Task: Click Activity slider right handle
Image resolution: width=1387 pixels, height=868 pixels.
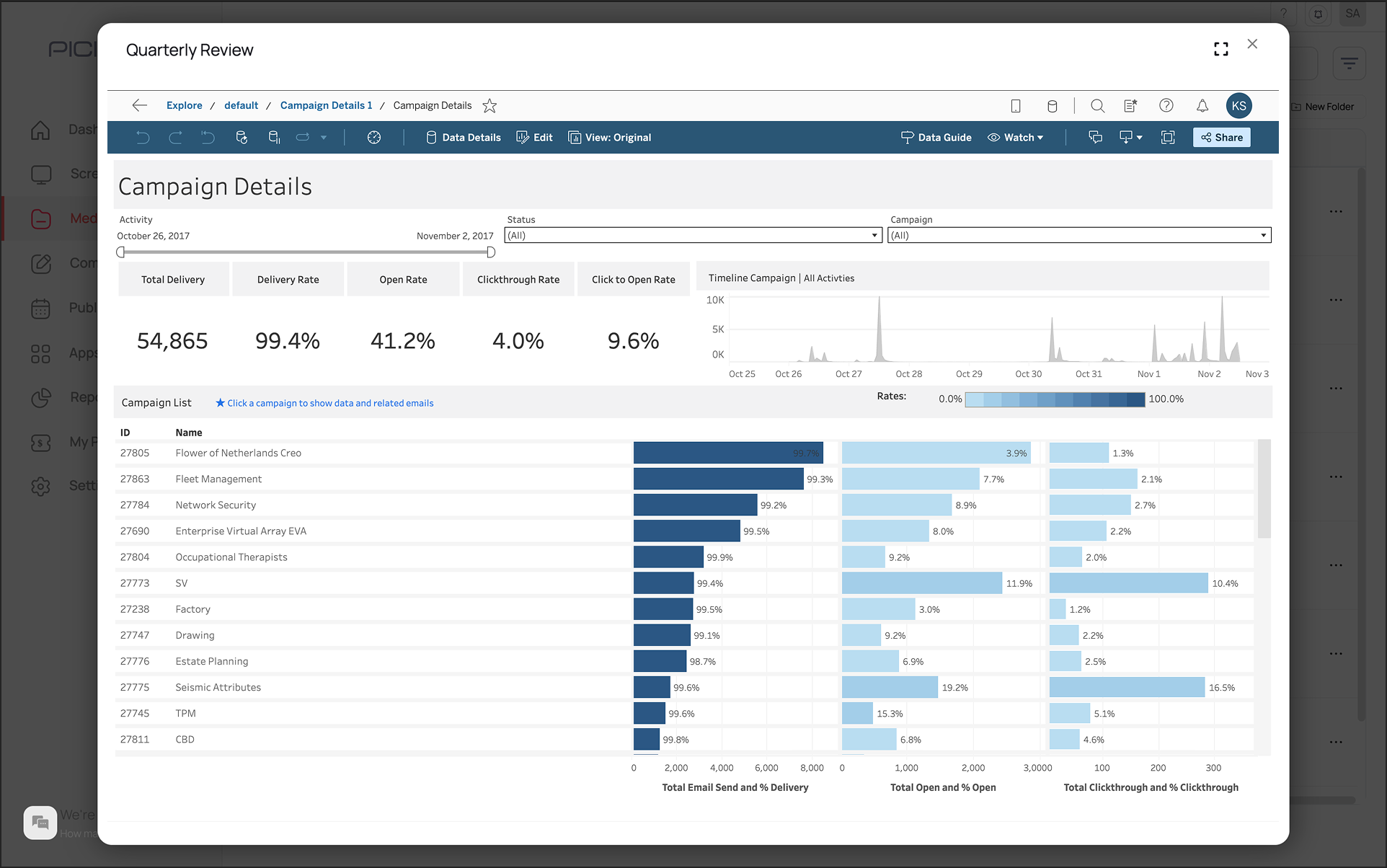Action: tap(491, 252)
